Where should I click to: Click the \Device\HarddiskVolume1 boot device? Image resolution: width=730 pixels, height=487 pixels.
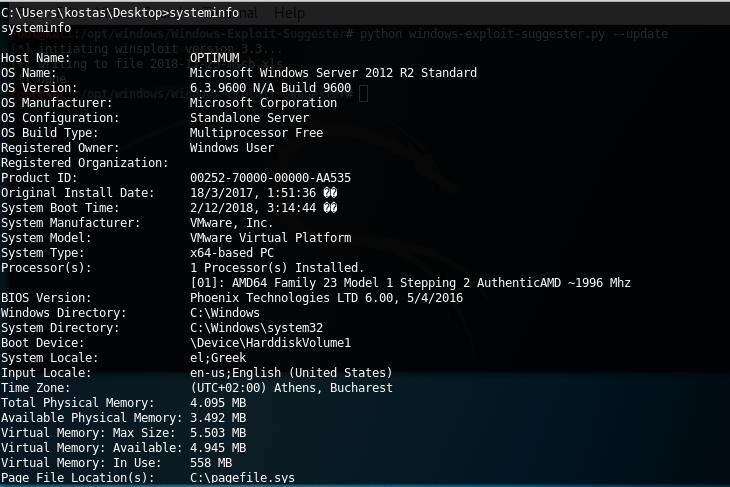270,343
